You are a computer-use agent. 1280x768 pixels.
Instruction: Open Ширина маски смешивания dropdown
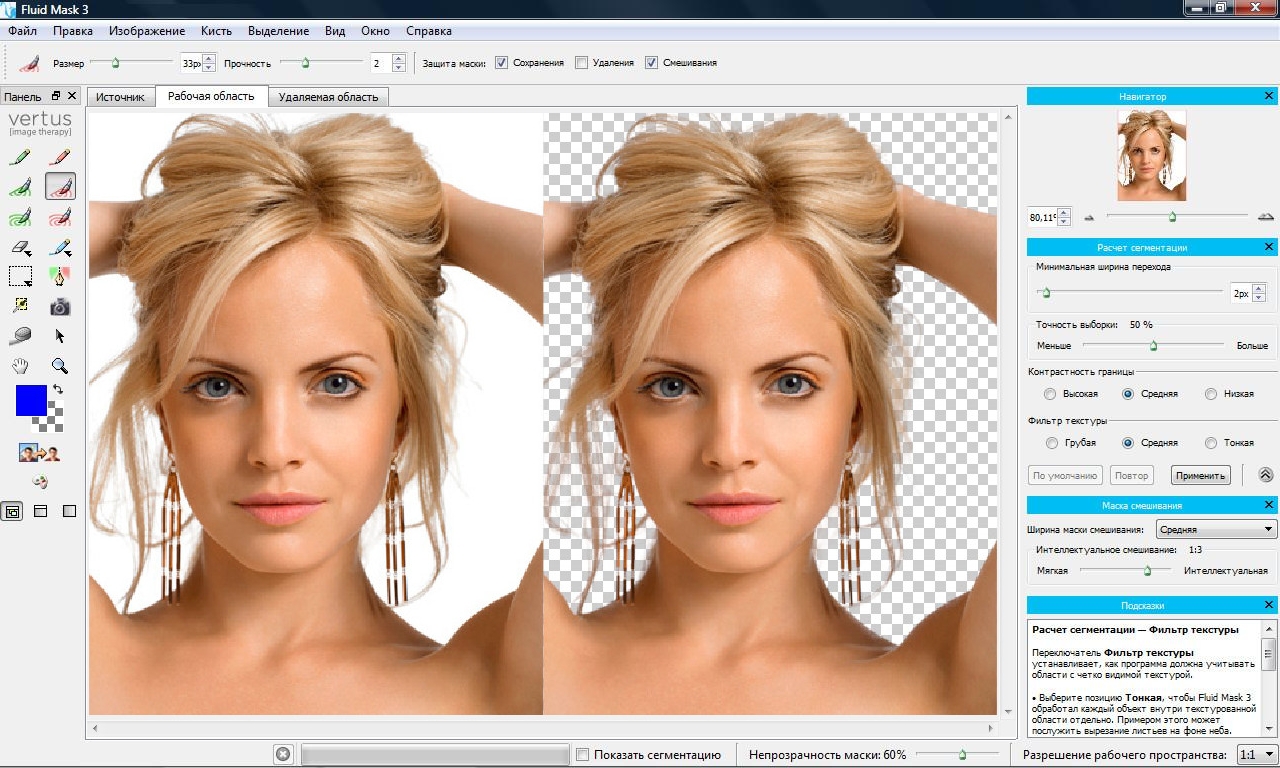pos(1216,529)
